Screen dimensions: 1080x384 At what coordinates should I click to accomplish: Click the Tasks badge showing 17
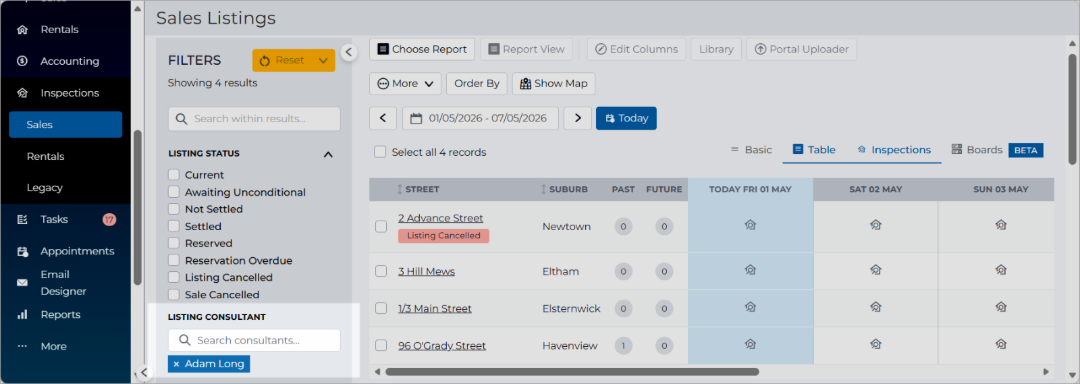click(x=109, y=220)
